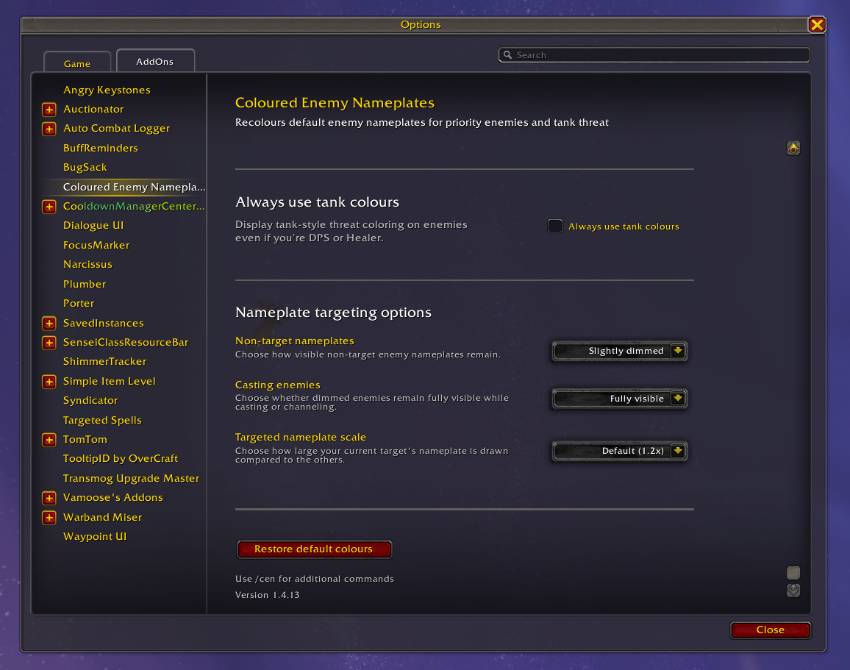
Task: Select Syndicator in addon list
Action: (x=90, y=401)
